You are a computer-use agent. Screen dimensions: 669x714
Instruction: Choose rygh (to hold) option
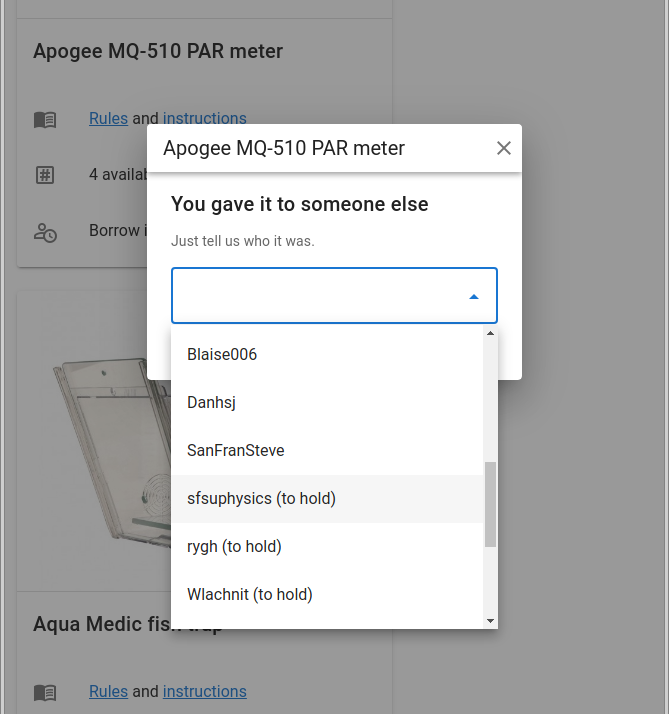(234, 547)
